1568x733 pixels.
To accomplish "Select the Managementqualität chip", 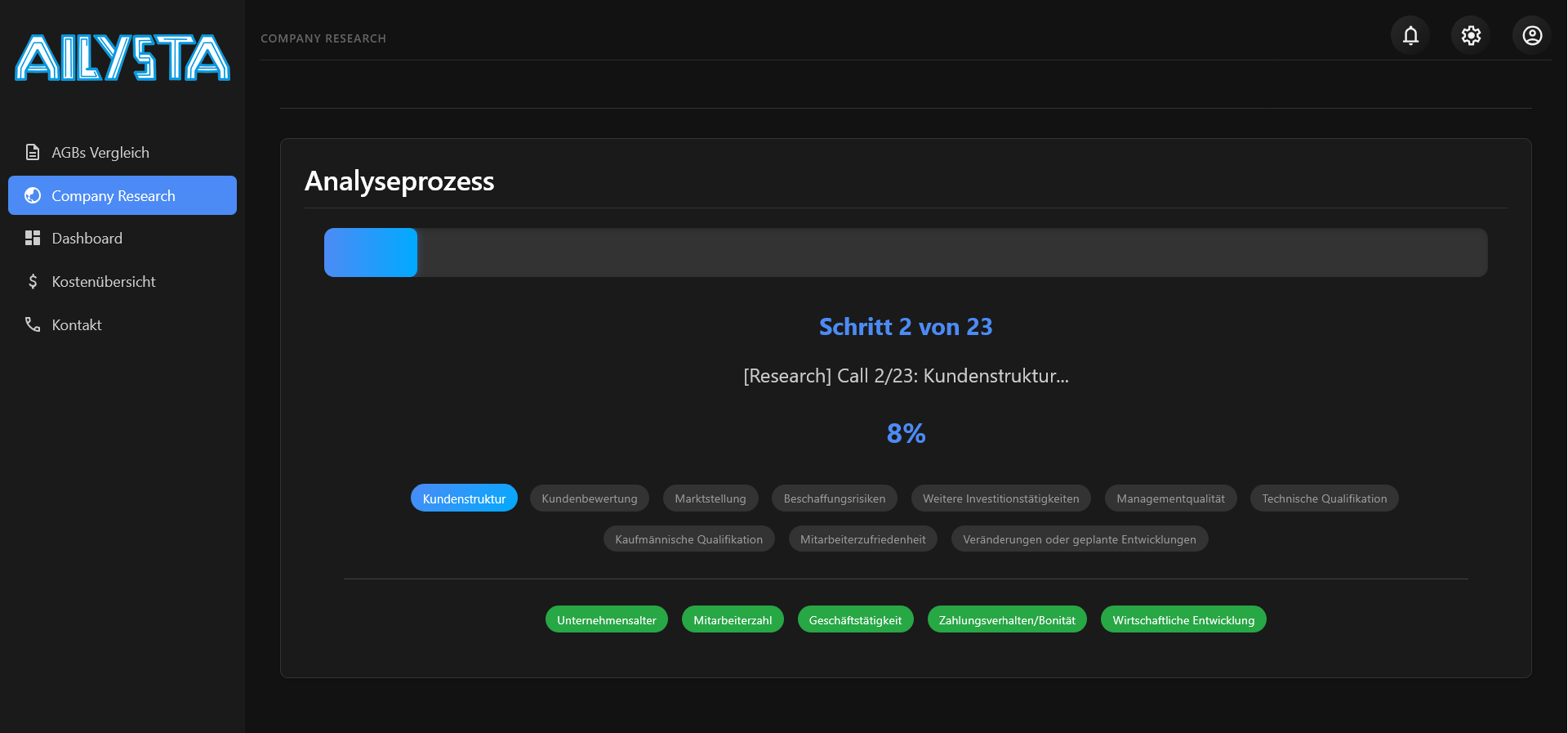I will click(x=1170, y=498).
